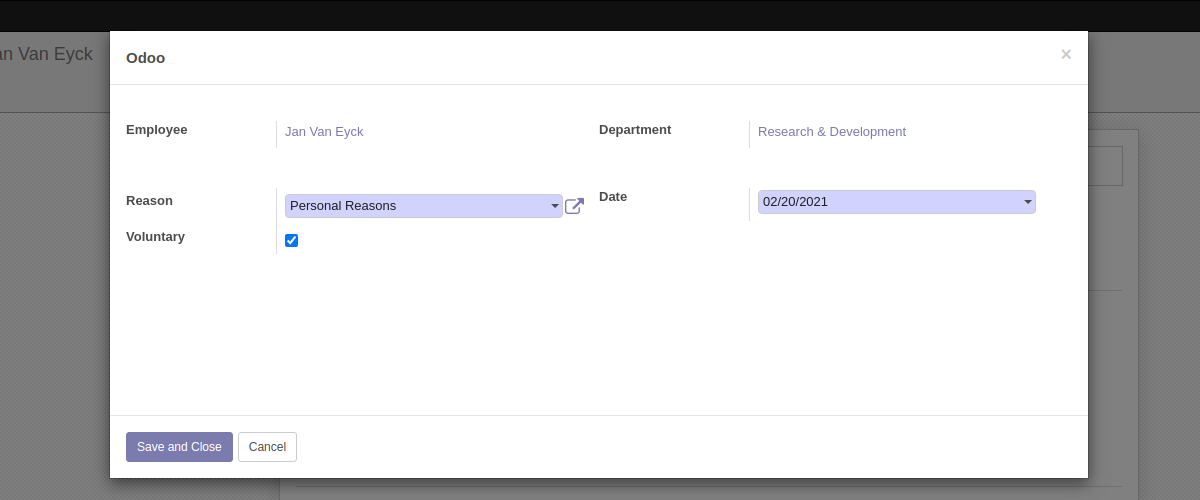Open the Jan Van Eyck employee link
The image size is (1200, 500).
[324, 132]
